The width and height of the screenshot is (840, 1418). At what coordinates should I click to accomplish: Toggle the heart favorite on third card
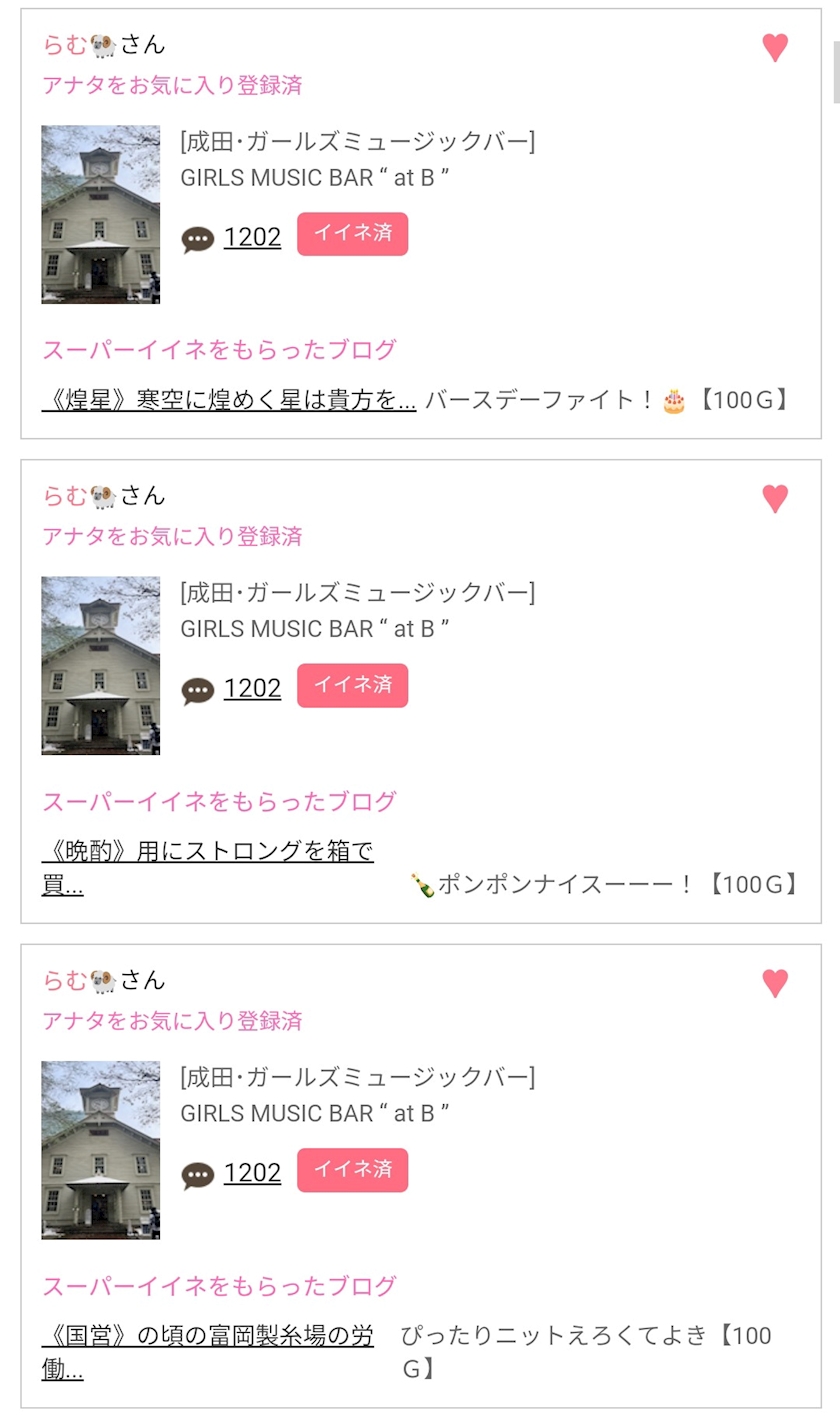775,983
